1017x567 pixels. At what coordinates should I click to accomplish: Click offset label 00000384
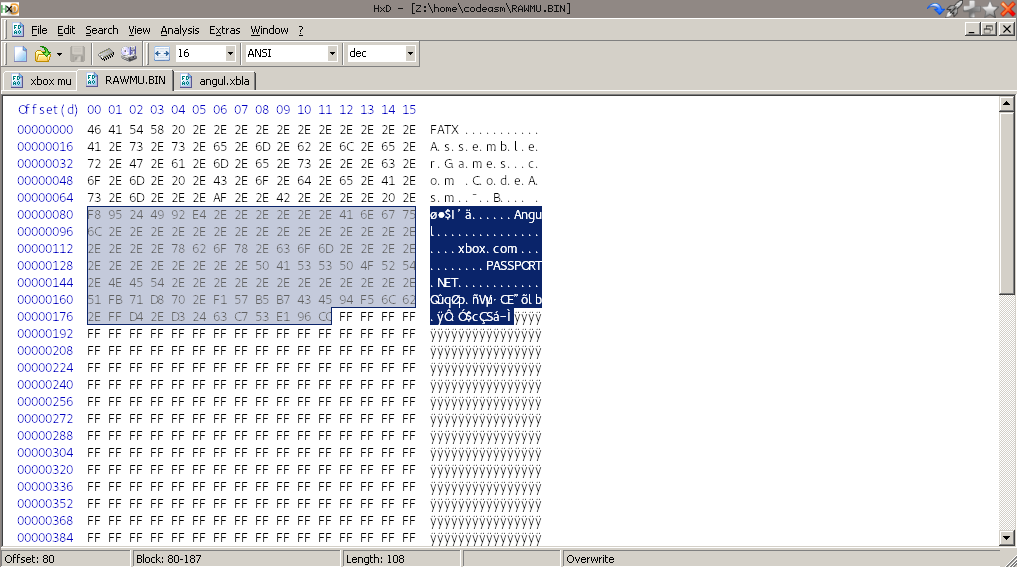click(45, 537)
